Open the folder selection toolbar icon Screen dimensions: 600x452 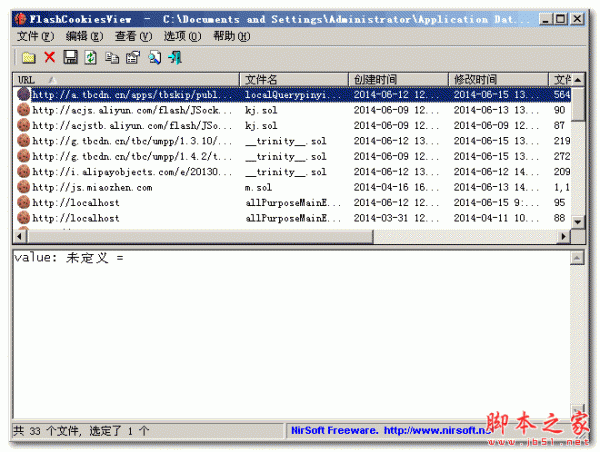(29, 58)
